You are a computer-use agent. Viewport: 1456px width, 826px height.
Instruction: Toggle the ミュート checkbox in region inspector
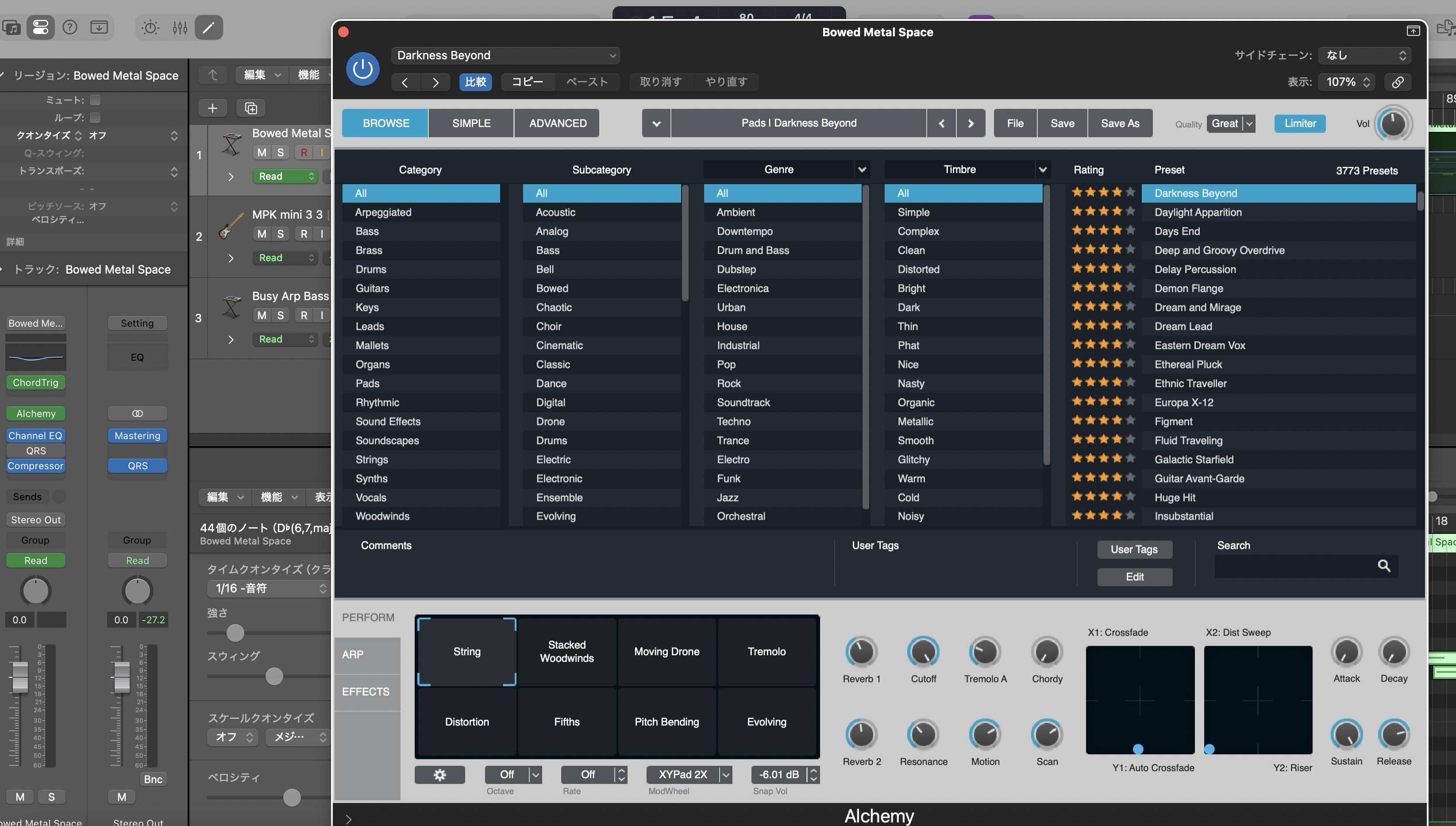coord(95,100)
